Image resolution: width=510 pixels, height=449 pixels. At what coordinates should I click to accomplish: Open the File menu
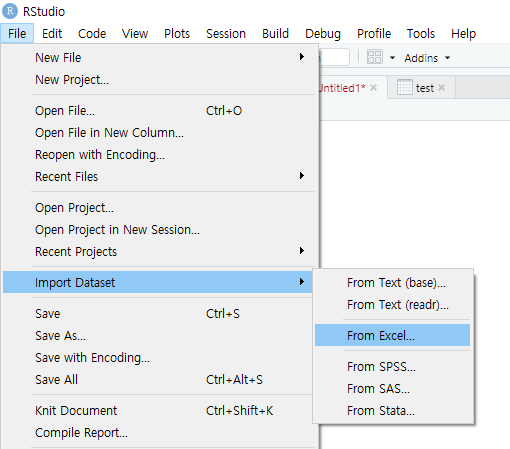point(17,33)
